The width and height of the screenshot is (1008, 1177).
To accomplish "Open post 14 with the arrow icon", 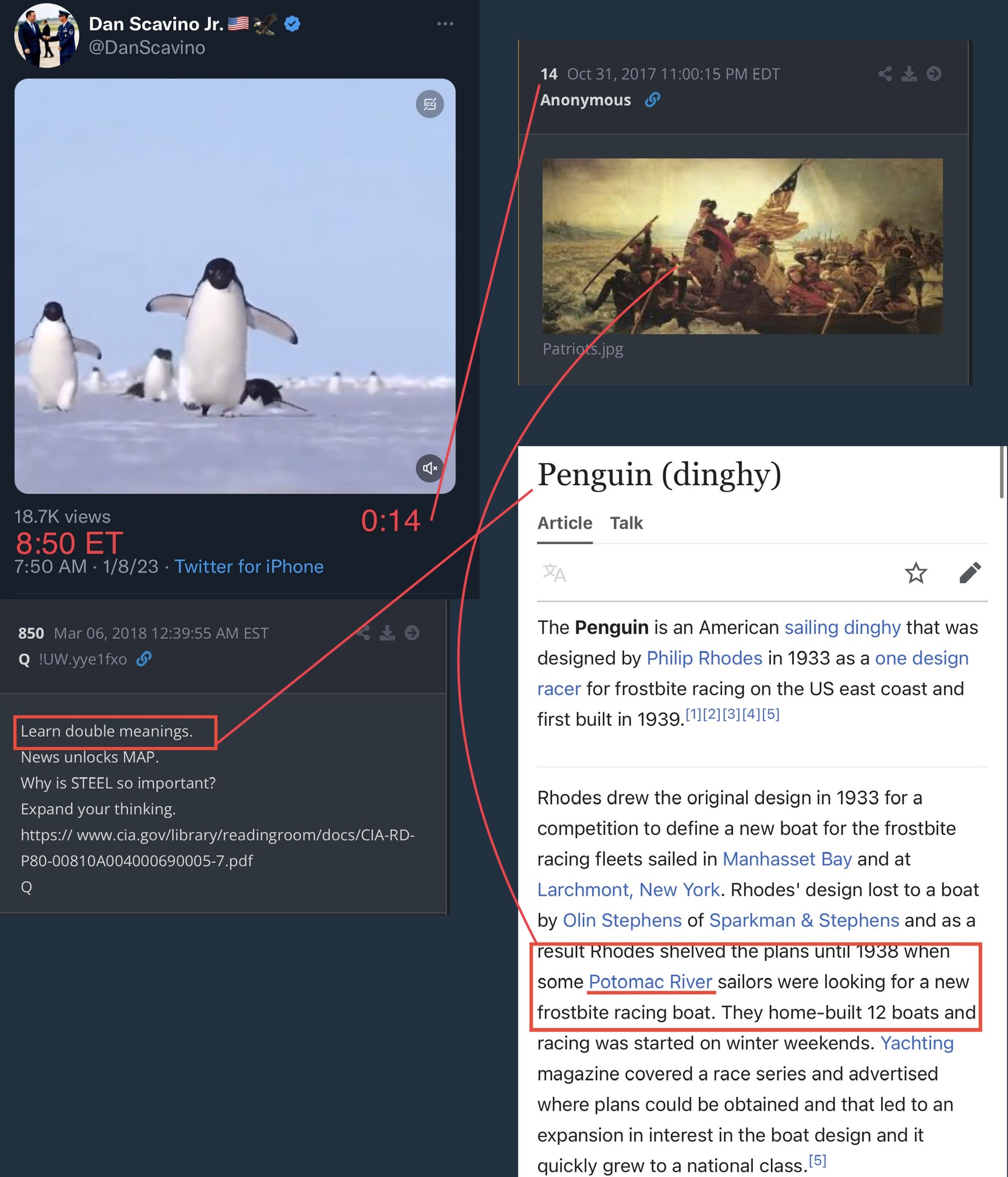I will (x=934, y=74).
